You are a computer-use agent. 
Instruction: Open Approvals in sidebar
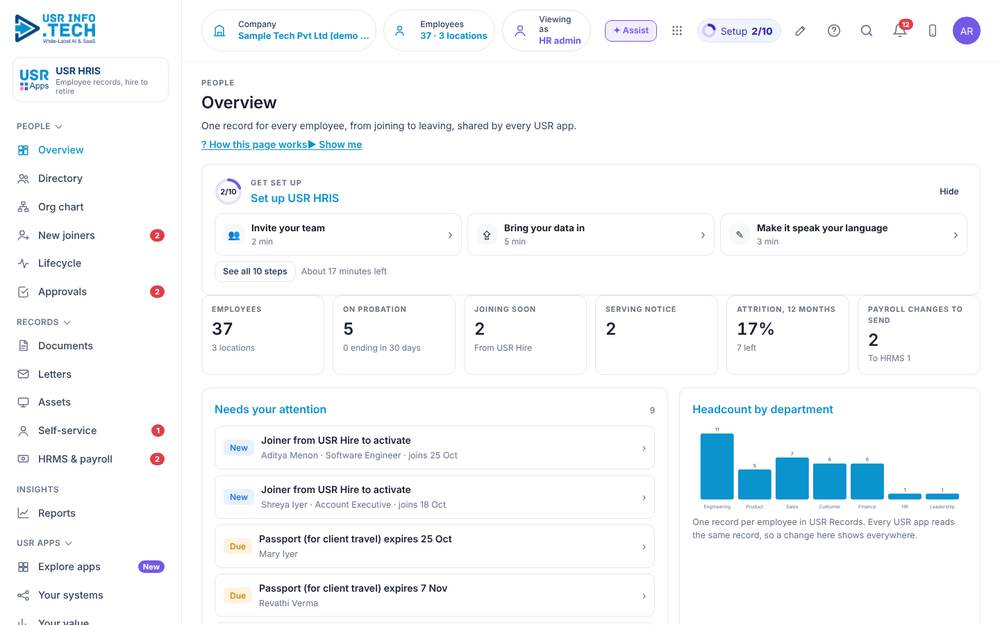[91, 291]
